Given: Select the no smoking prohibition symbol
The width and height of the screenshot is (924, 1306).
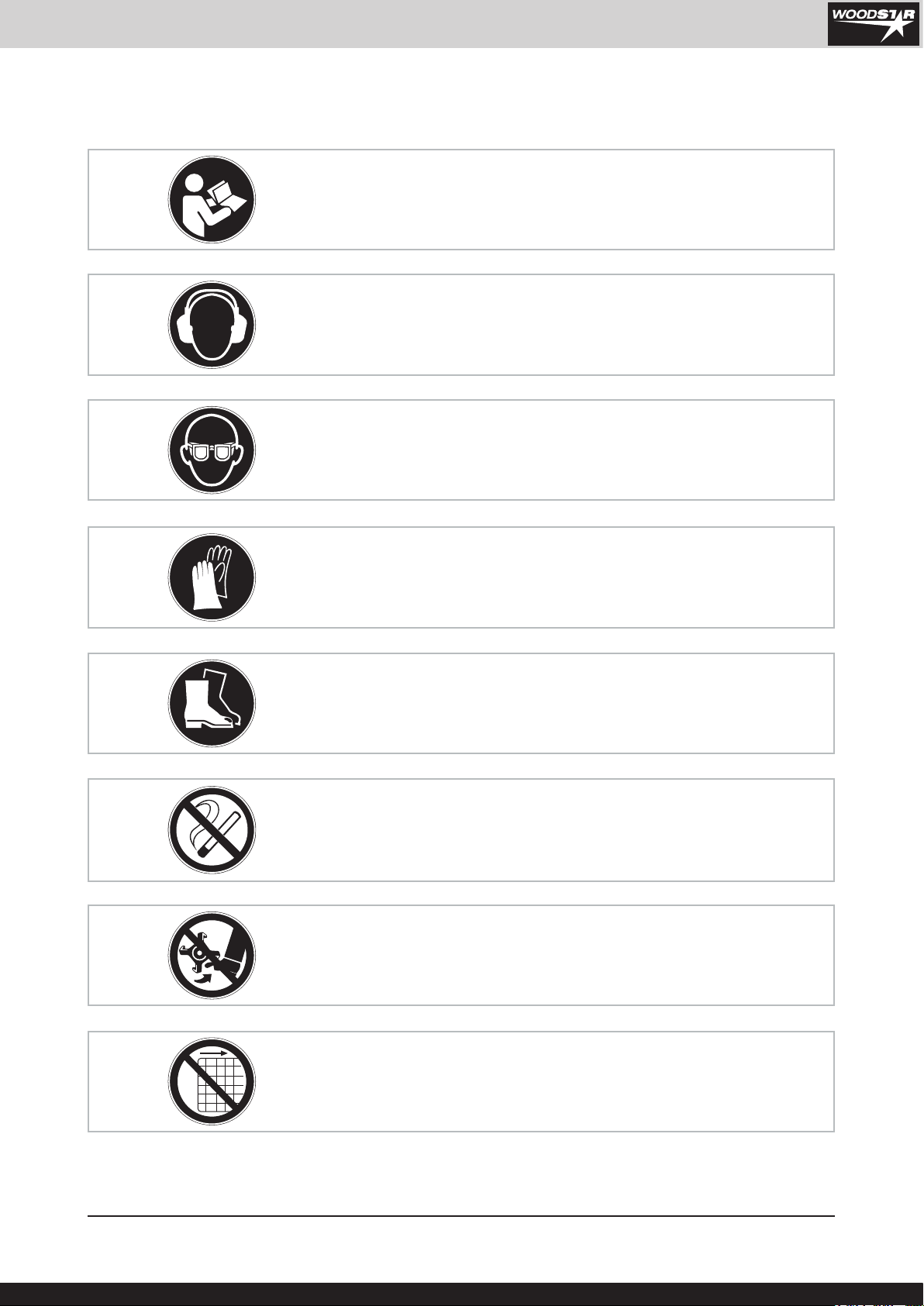Looking at the screenshot, I should (212, 830).
